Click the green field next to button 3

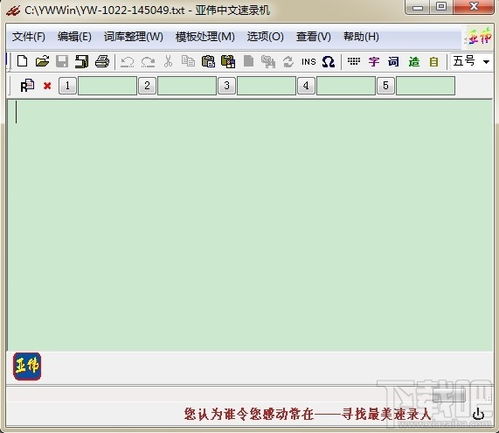pos(266,86)
